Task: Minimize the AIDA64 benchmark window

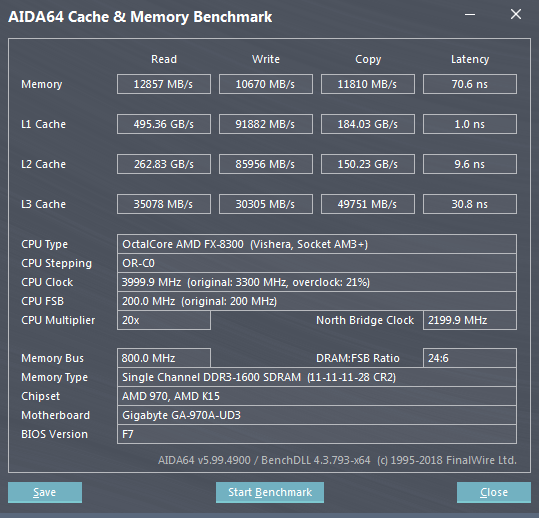Action: [x=470, y=14]
